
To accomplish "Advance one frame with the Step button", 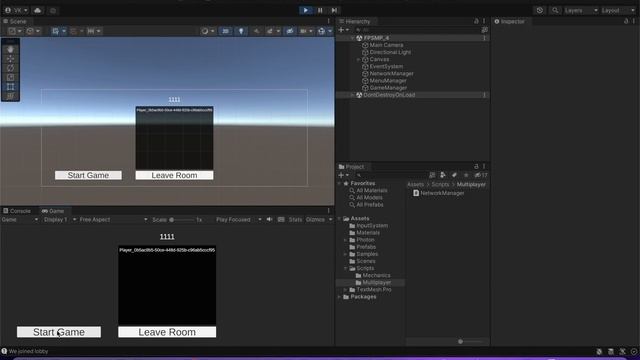I will click(x=334, y=10).
